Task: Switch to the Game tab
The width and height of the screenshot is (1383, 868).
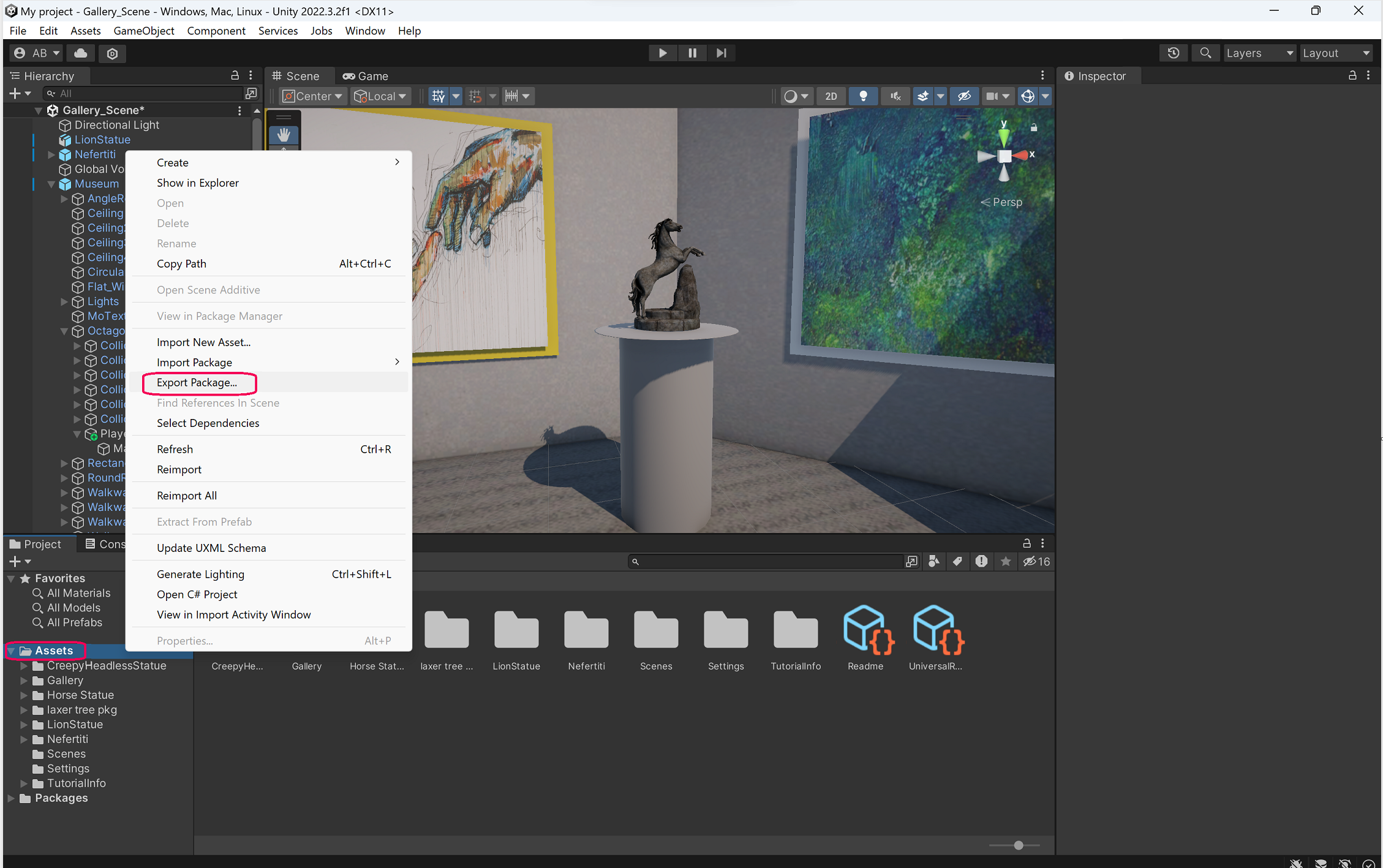Action: [x=366, y=76]
